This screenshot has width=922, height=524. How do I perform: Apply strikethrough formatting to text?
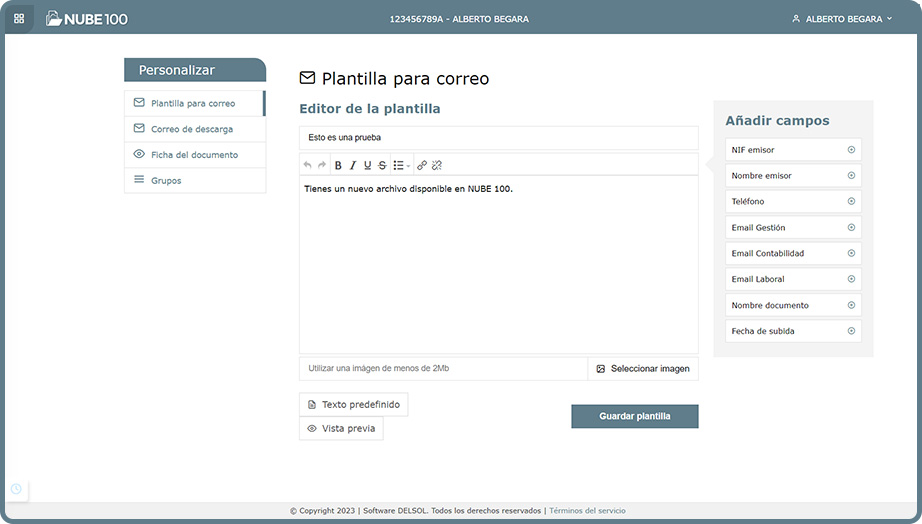382,165
